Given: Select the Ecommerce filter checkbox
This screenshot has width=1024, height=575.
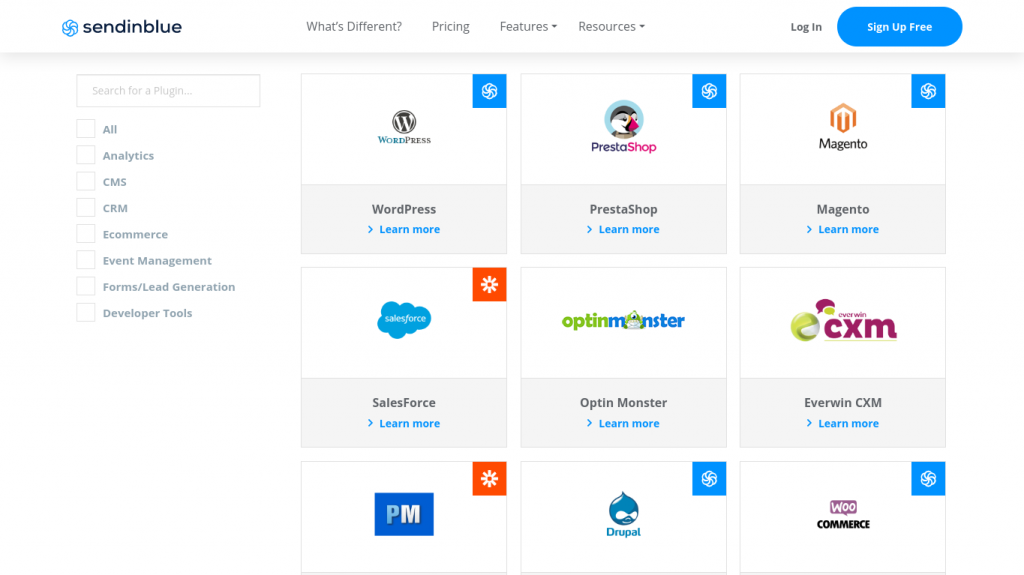Looking at the screenshot, I should coord(86,233).
